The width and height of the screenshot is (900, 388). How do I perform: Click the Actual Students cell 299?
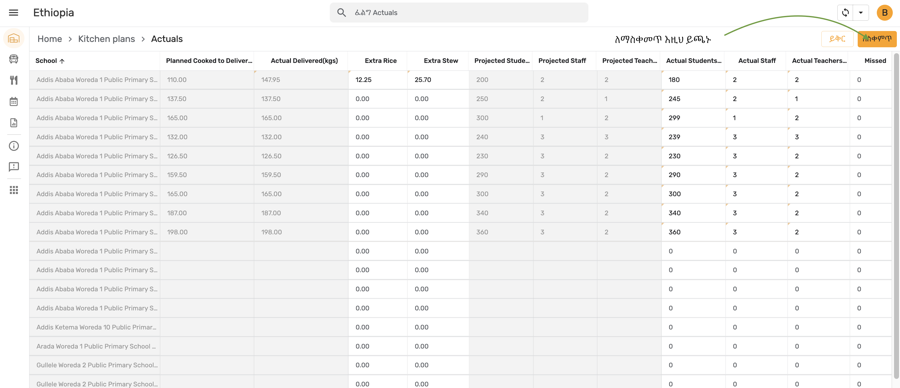pyautogui.click(x=693, y=118)
